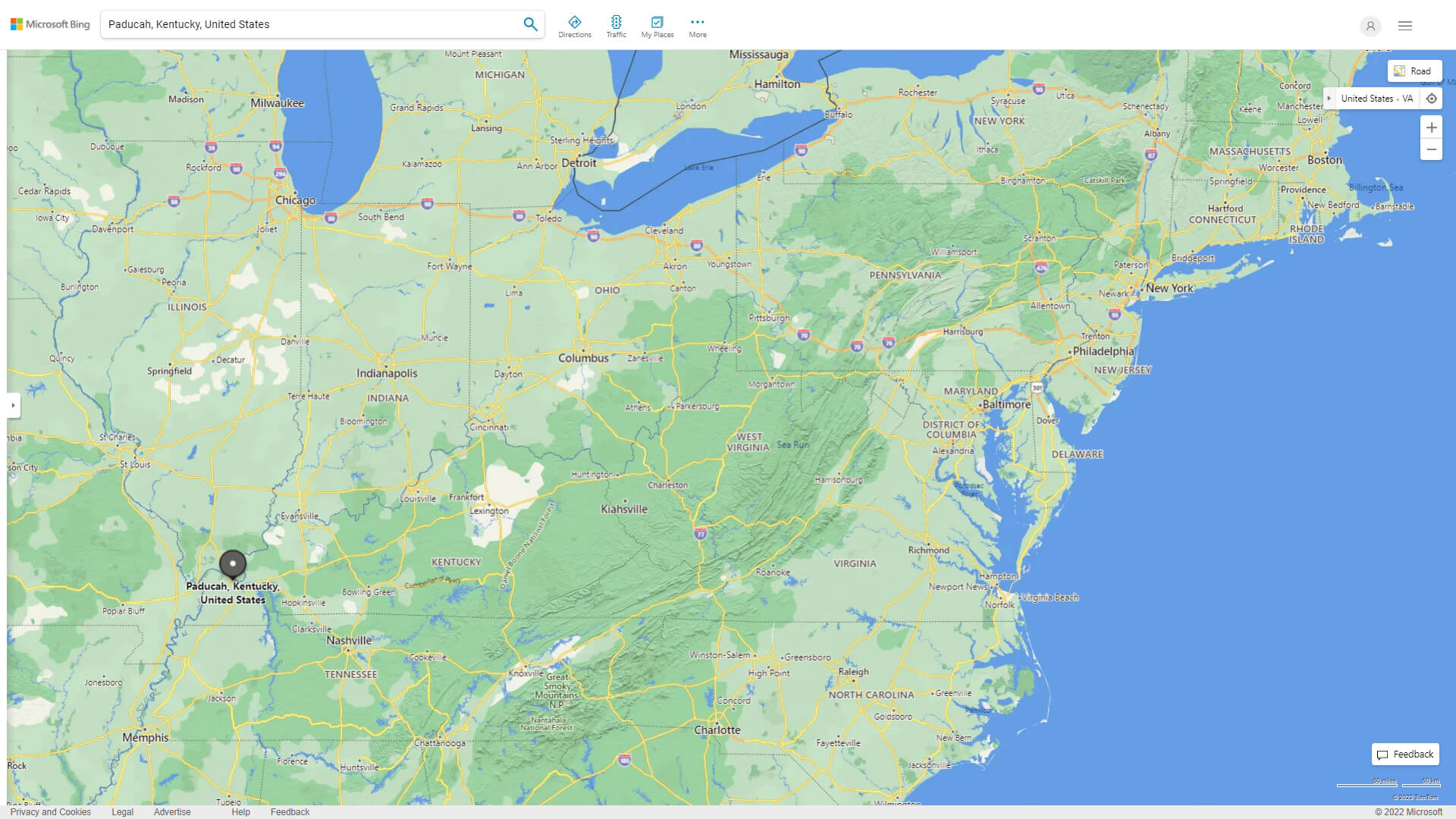
Task: Open the hamburger settings menu
Action: [1404, 26]
